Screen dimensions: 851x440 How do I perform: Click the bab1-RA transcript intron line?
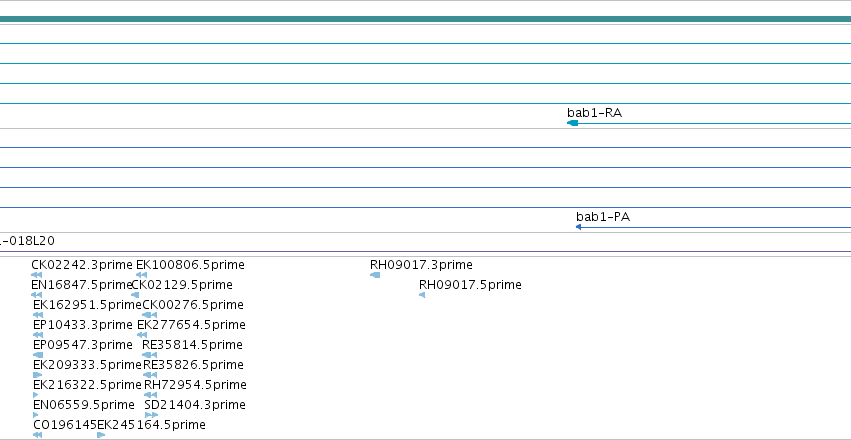(x=714, y=124)
